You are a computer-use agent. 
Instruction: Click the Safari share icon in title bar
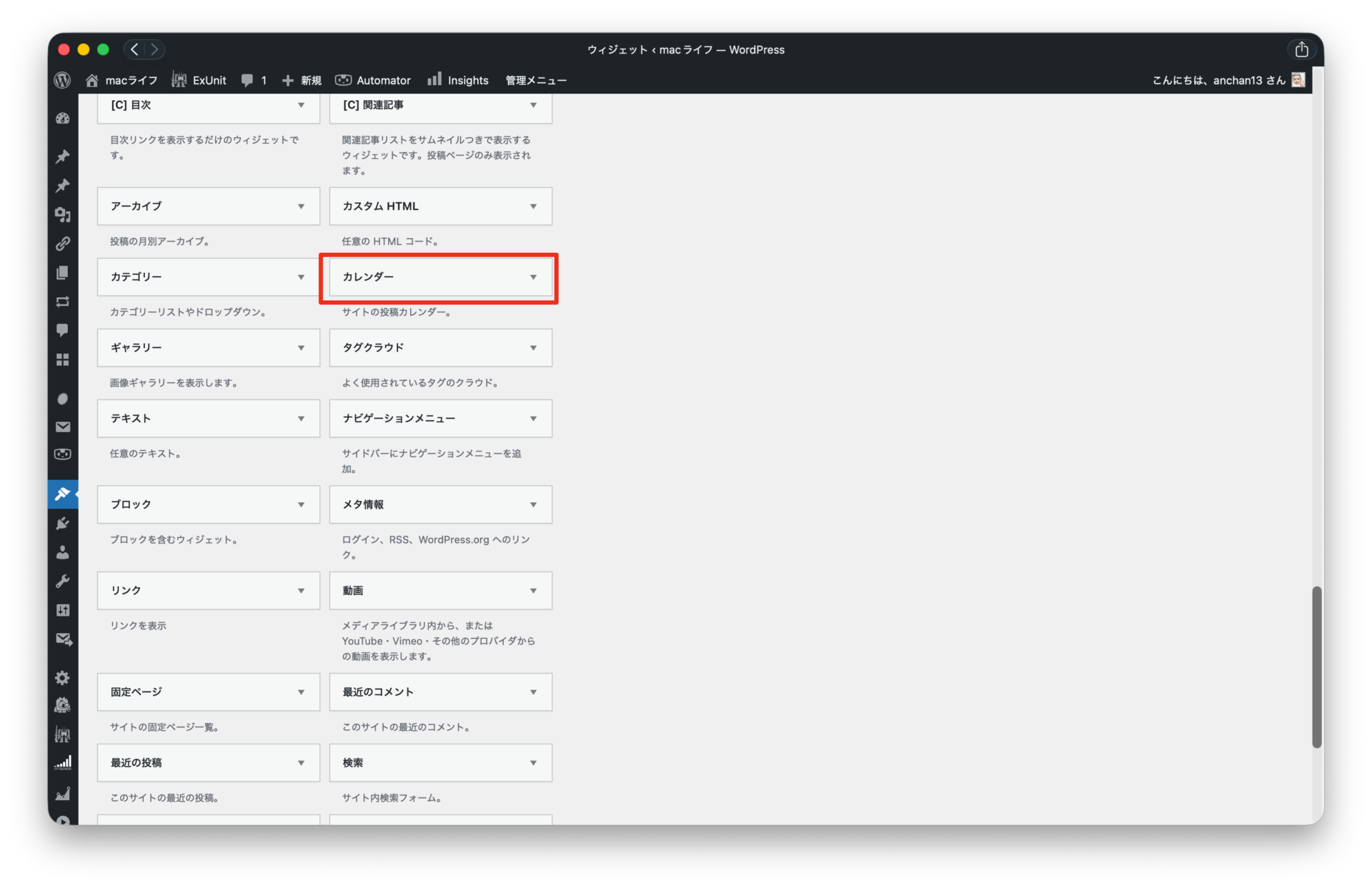(x=1301, y=49)
